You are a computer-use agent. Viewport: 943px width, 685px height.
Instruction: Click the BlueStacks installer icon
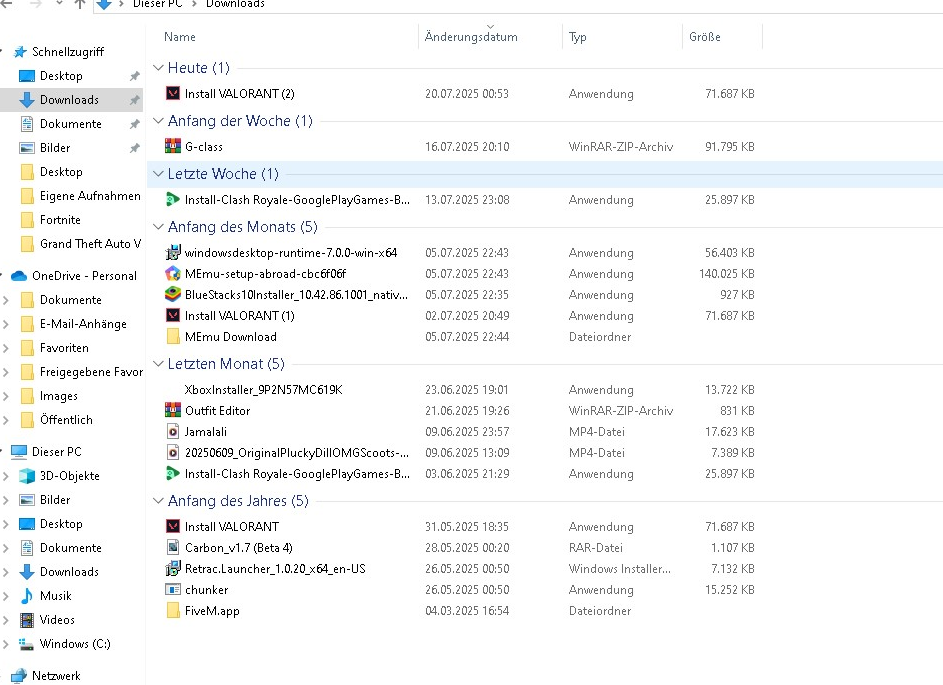coord(173,294)
